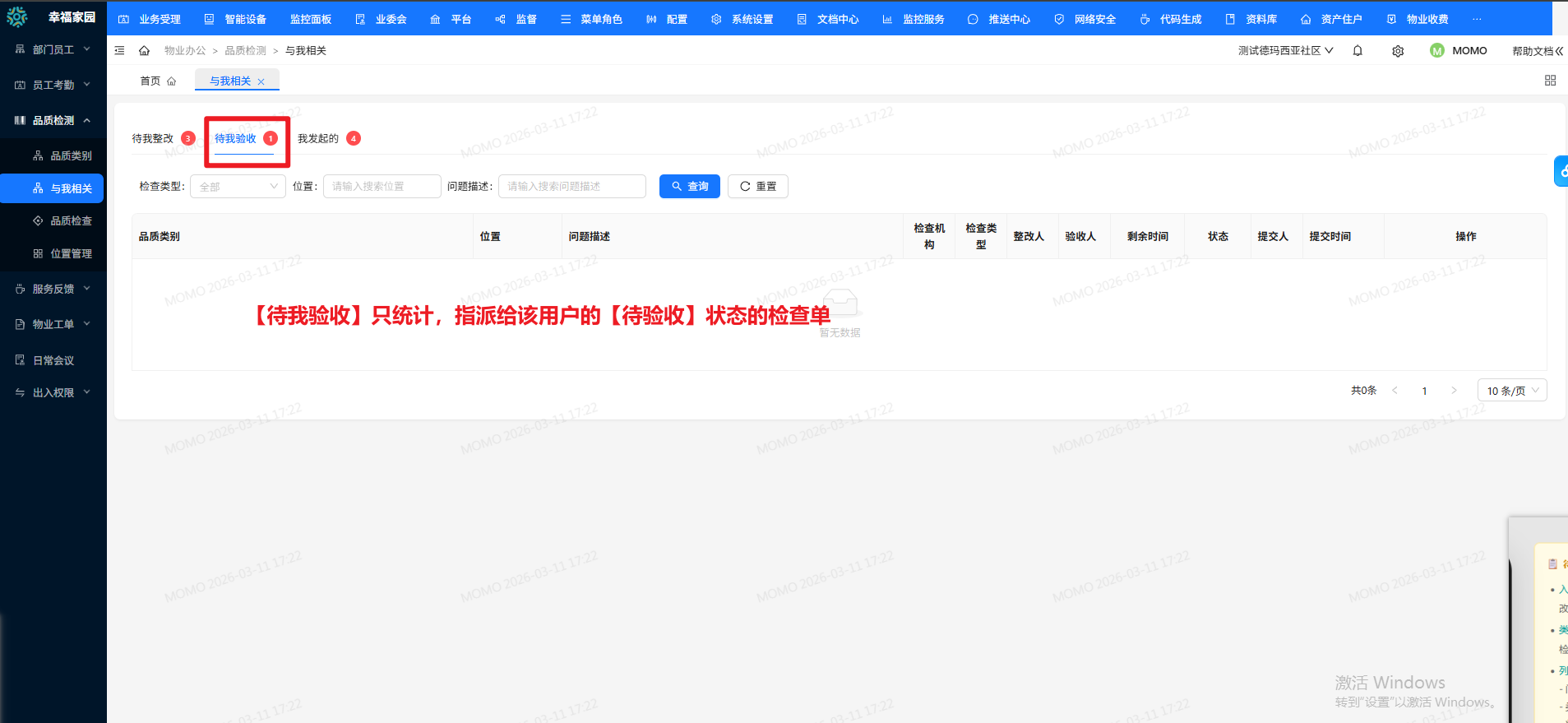Focus the 问题描述 search input
The width and height of the screenshot is (1568, 723).
coord(572,187)
